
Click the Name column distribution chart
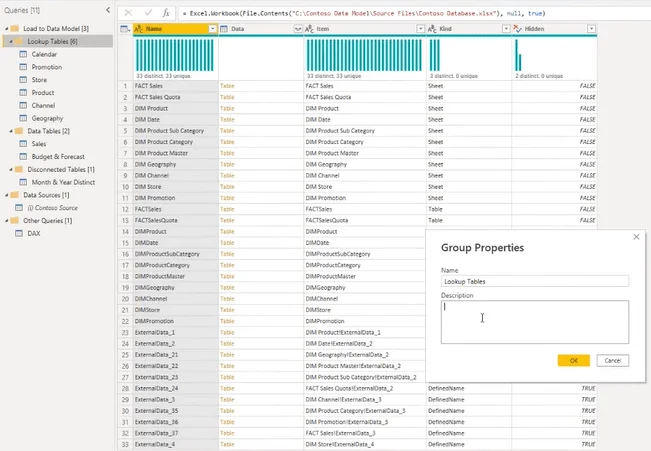click(x=175, y=55)
